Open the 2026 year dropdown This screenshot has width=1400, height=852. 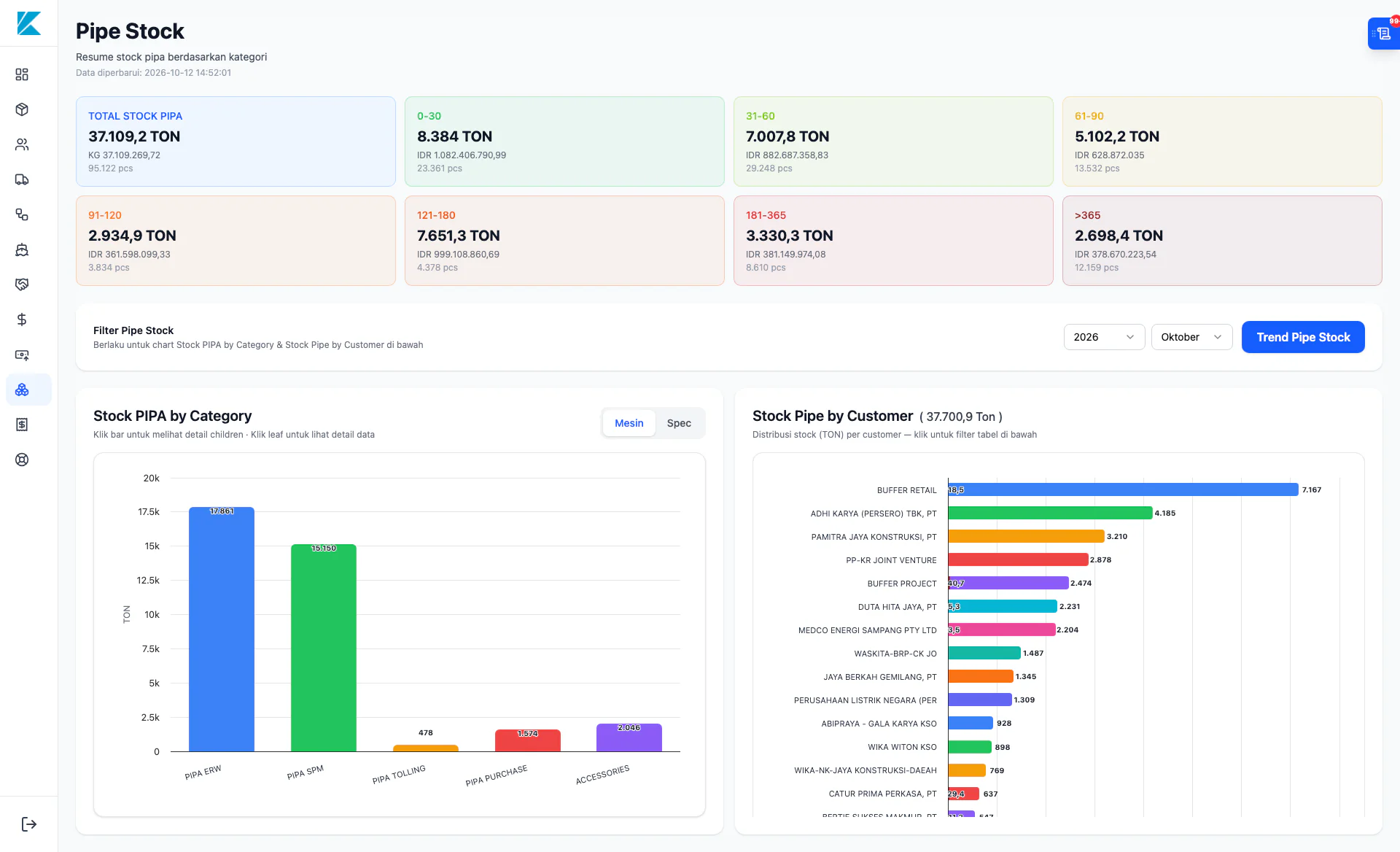click(x=1104, y=337)
